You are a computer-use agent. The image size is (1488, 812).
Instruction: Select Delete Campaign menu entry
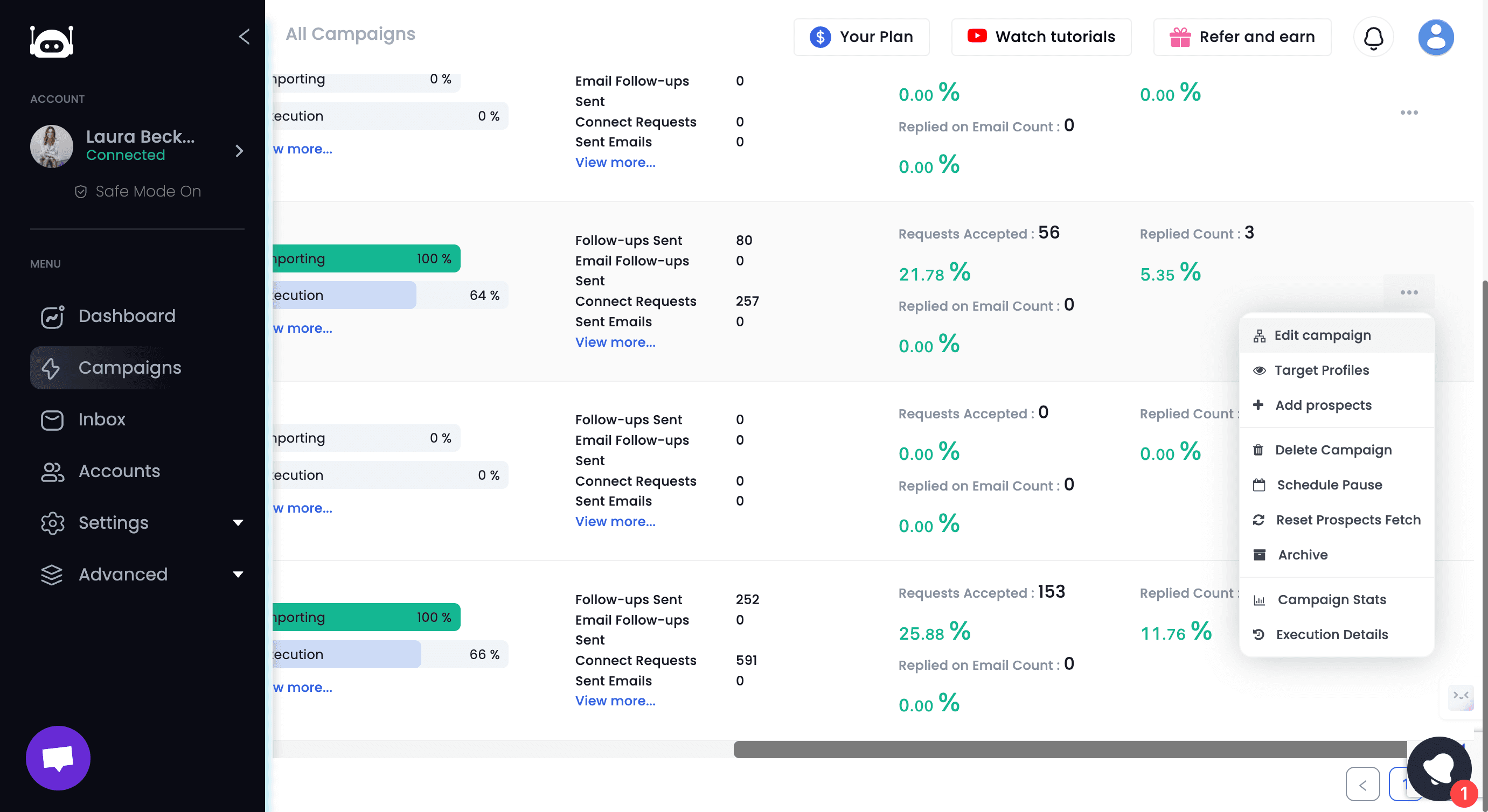1336,450
